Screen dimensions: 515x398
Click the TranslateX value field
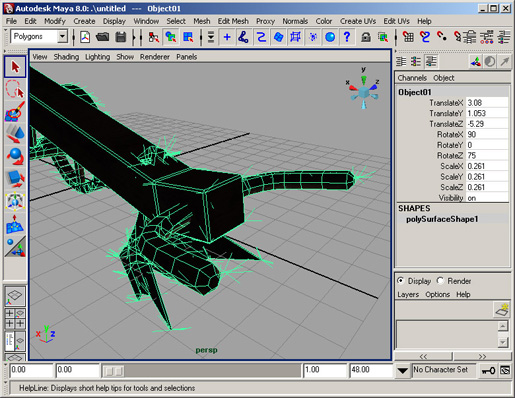(x=487, y=103)
